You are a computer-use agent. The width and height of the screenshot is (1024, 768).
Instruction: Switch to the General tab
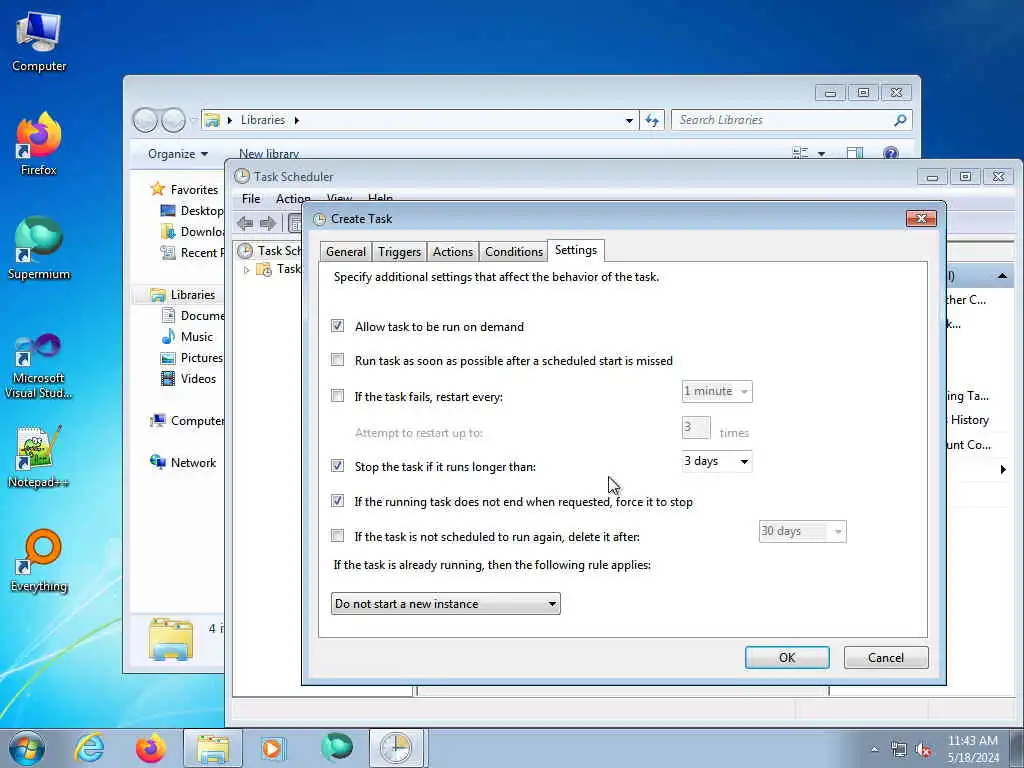click(x=345, y=252)
